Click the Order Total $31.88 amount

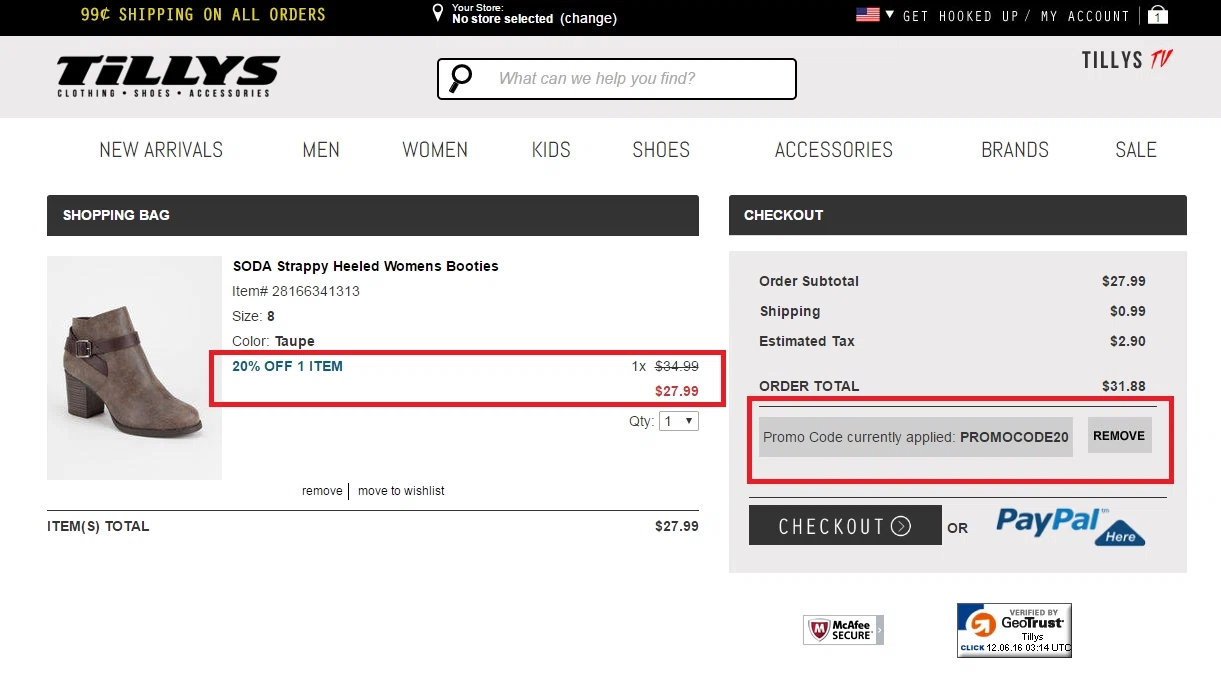coord(1124,386)
